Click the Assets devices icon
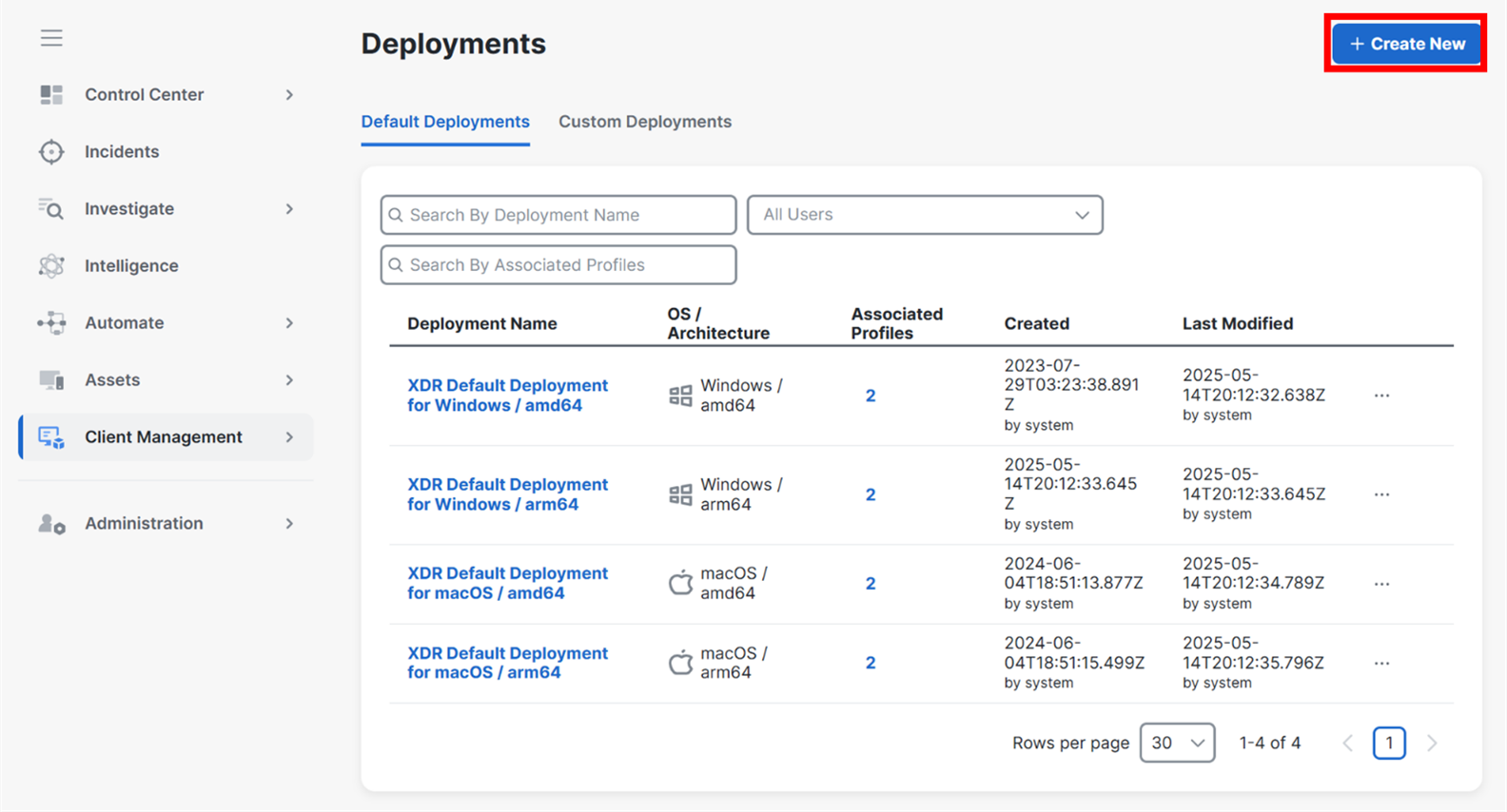Viewport: 1507px width, 812px height. [51, 380]
